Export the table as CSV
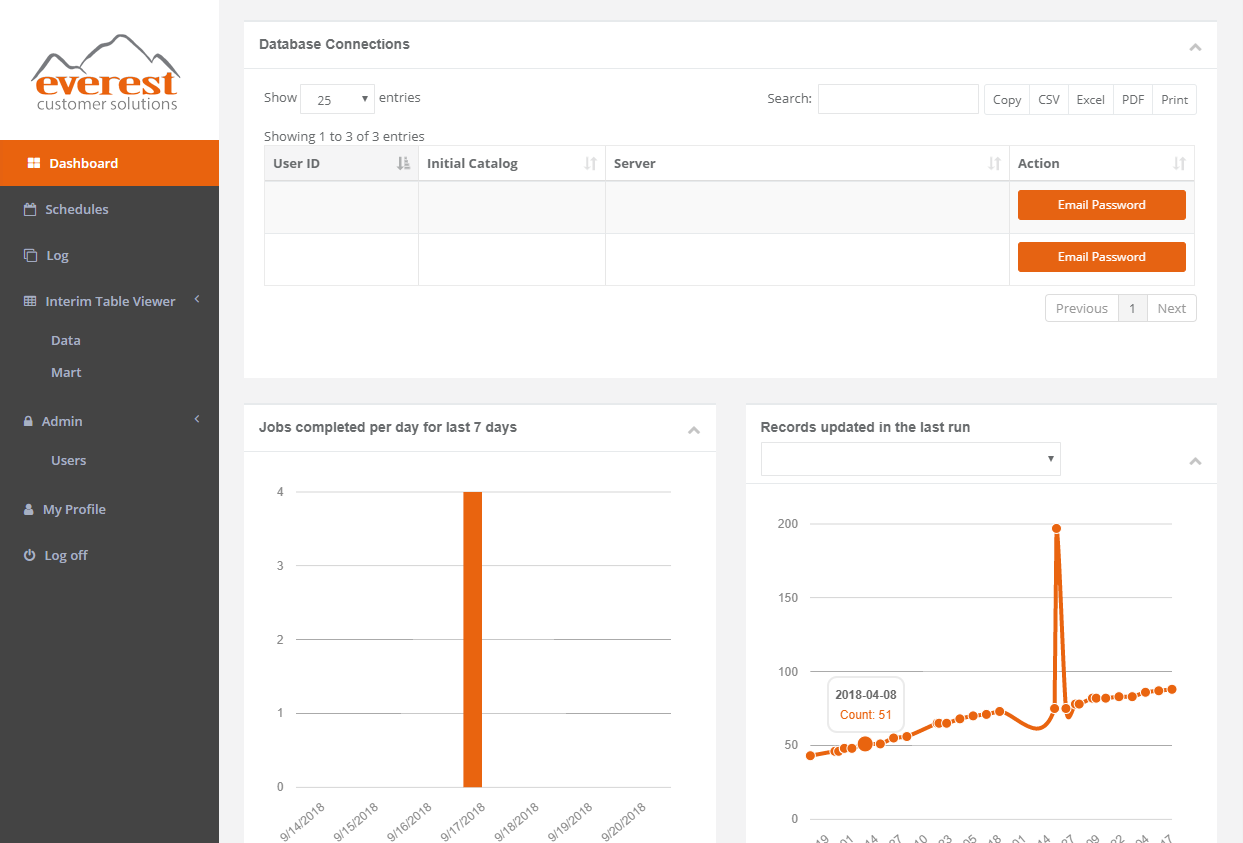 pos(1049,99)
